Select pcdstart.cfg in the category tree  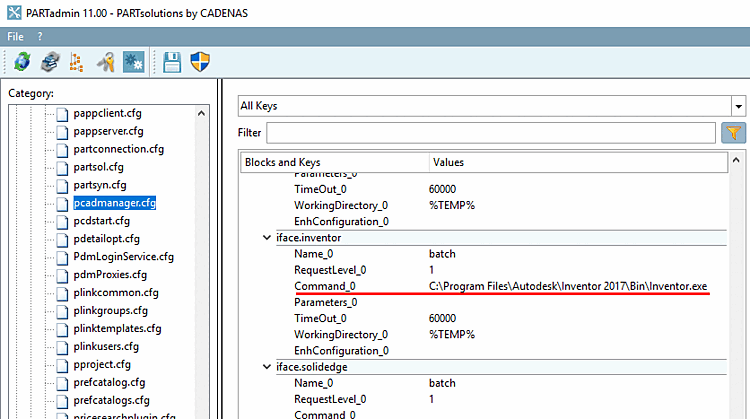[x=102, y=221]
